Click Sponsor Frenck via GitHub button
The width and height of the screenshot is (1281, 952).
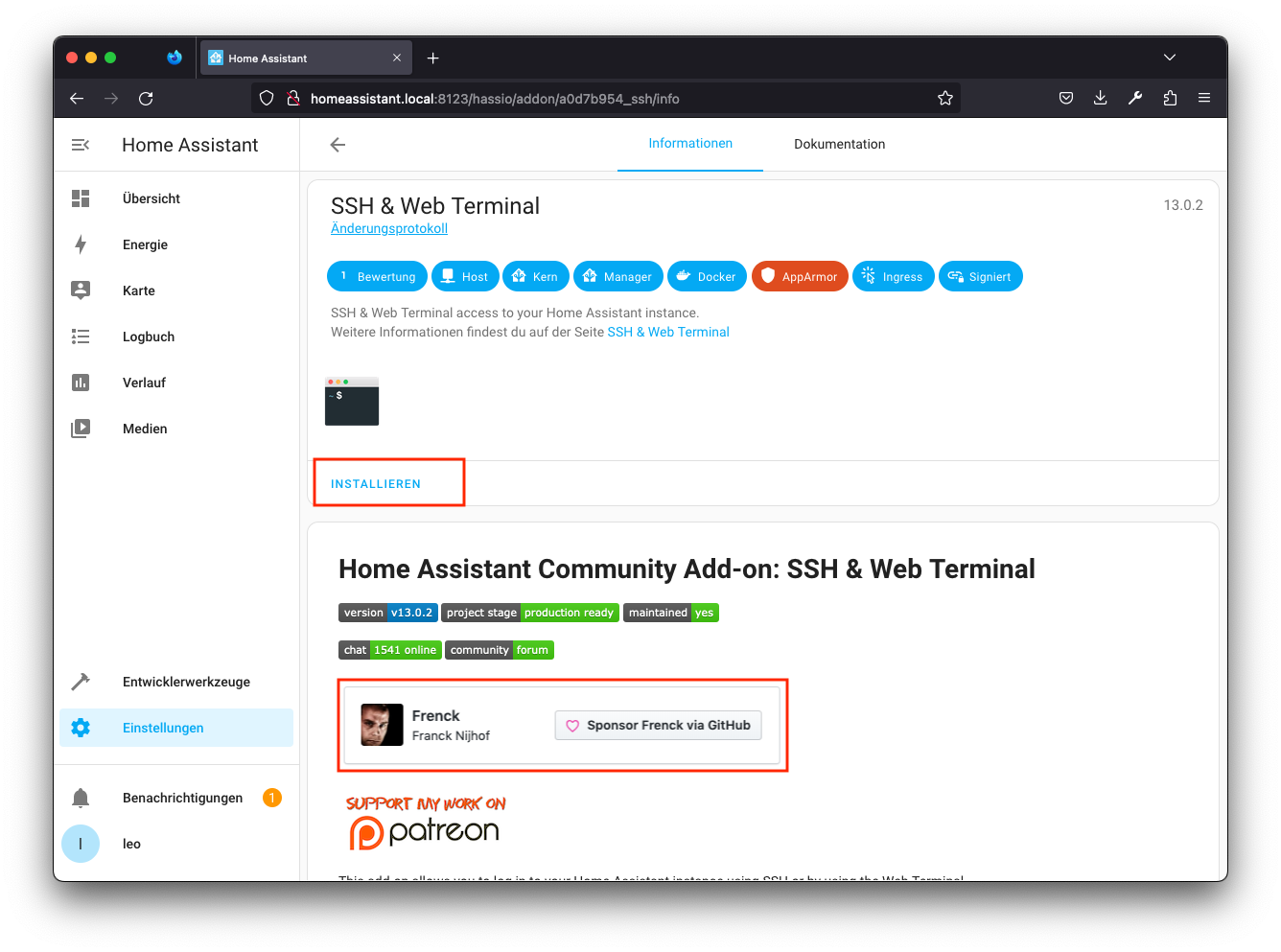point(659,726)
